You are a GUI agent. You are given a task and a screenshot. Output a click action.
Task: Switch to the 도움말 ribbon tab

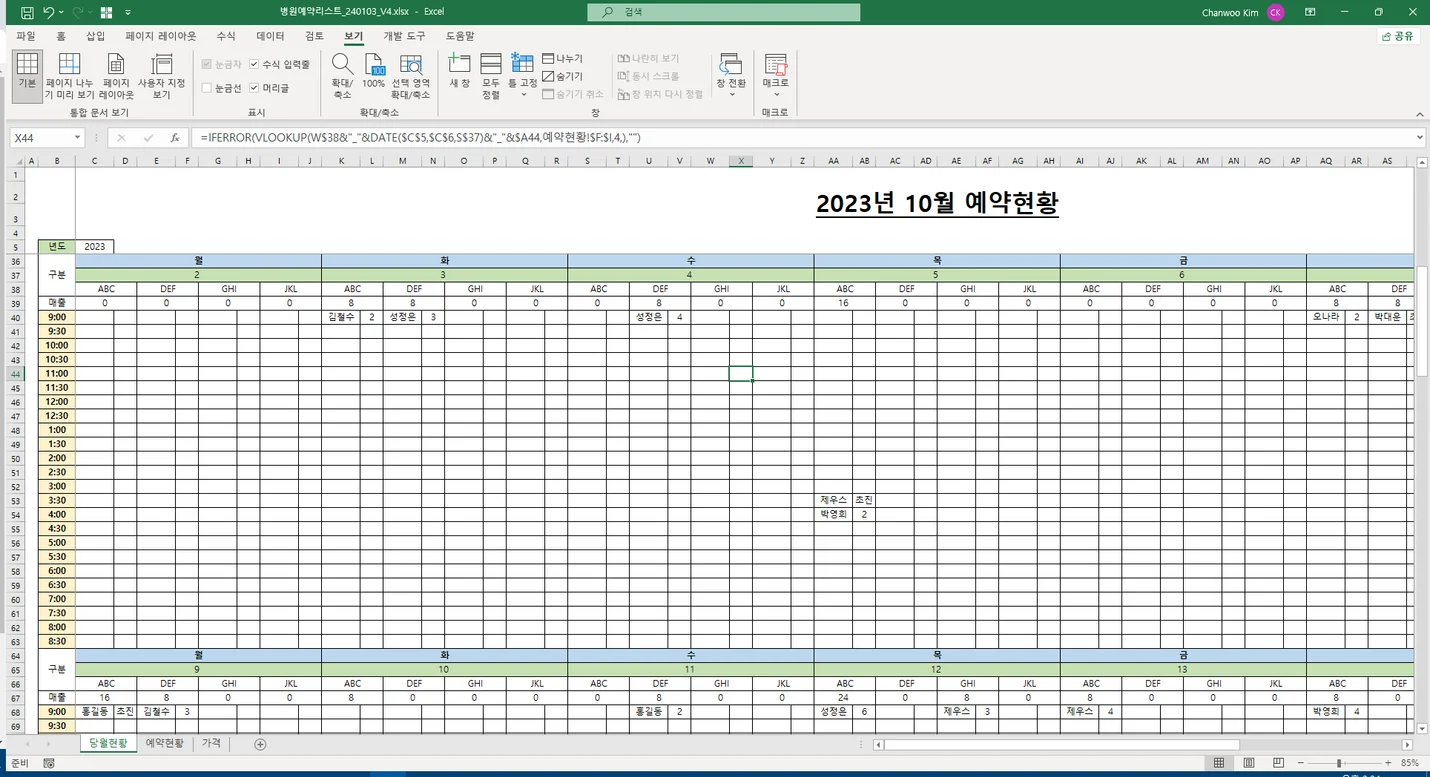pos(459,36)
